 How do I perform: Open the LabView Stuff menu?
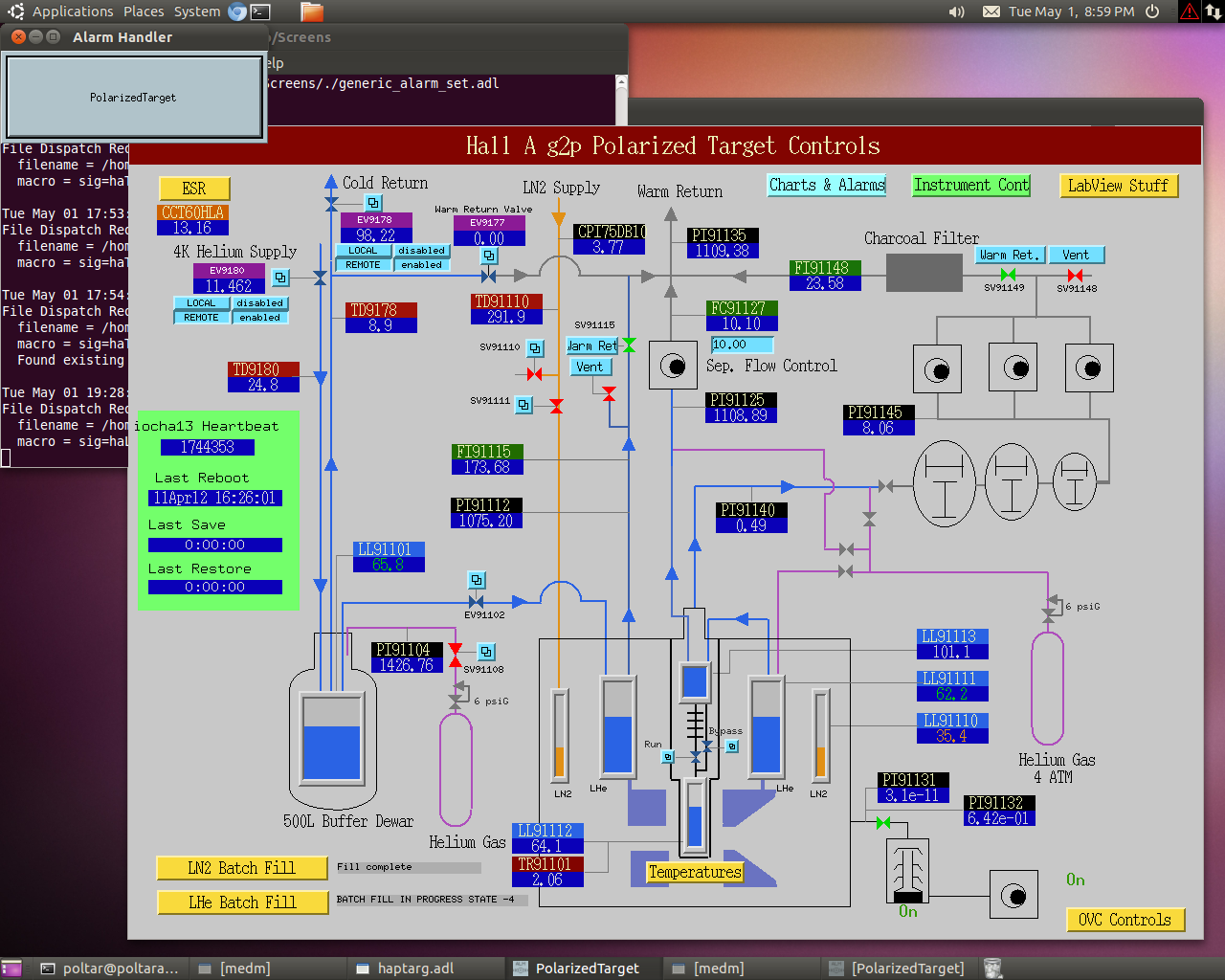tap(1119, 186)
